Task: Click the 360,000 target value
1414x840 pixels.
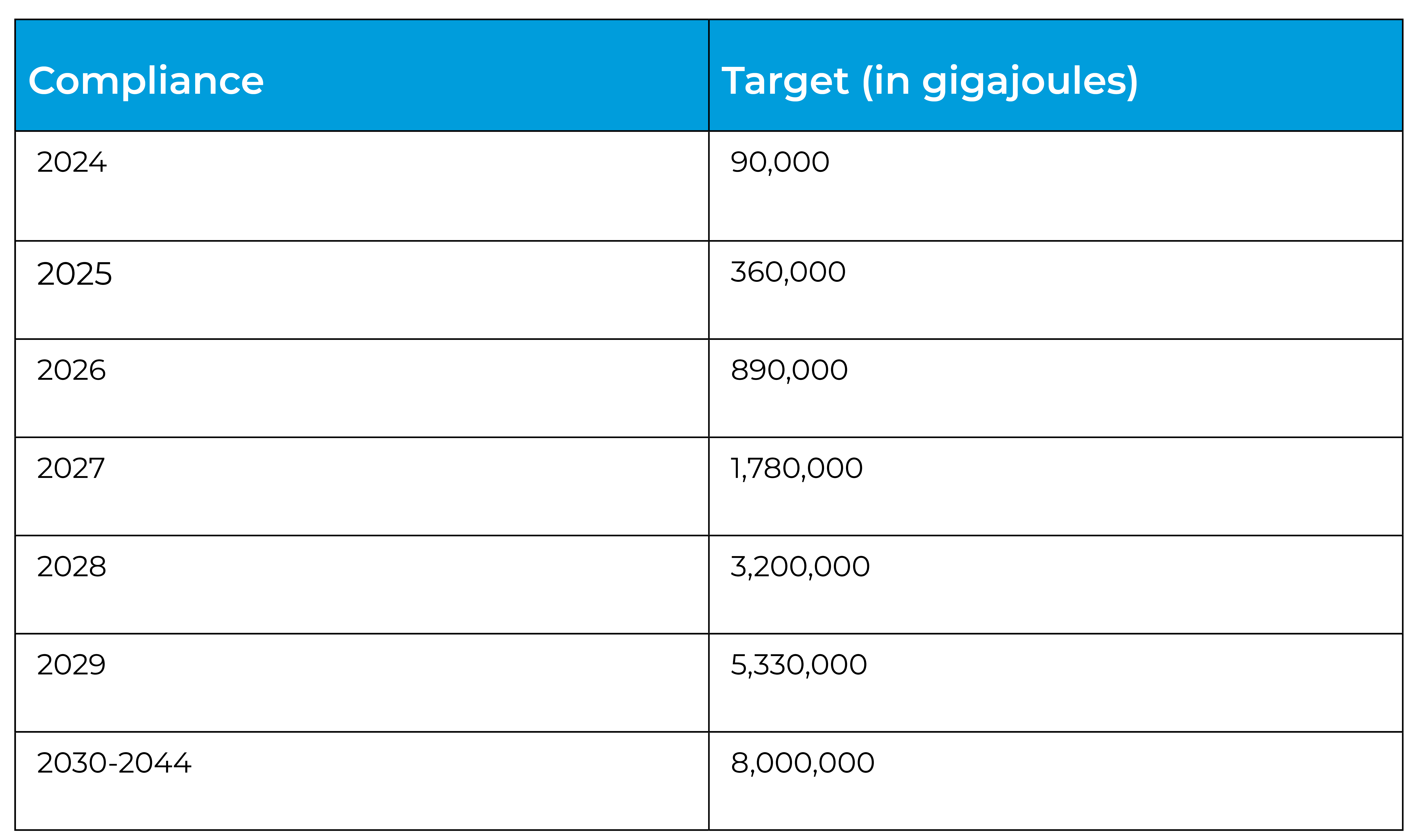Action: tap(788, 272)
